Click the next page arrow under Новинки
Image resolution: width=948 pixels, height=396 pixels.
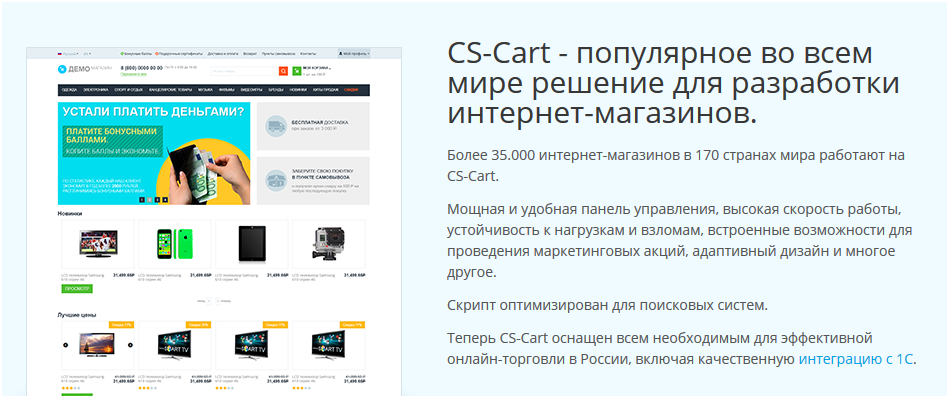218,300
